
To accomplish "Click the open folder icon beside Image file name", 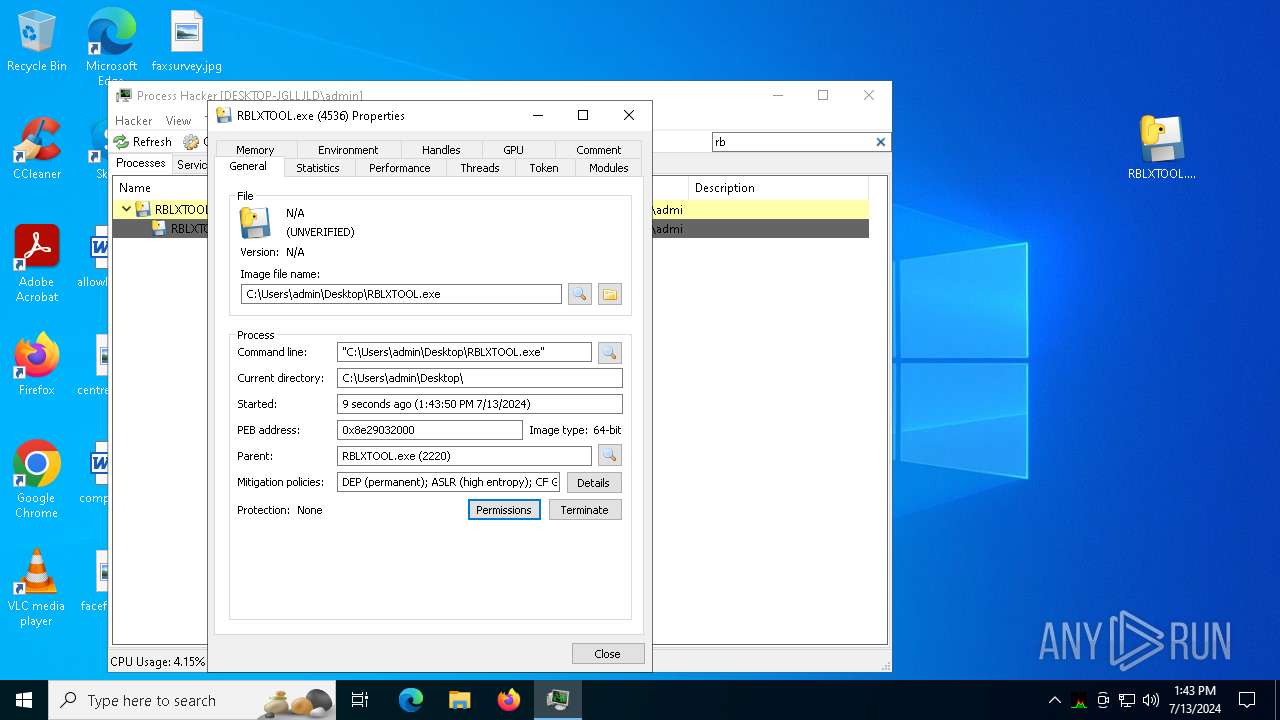I will point(610,294).
